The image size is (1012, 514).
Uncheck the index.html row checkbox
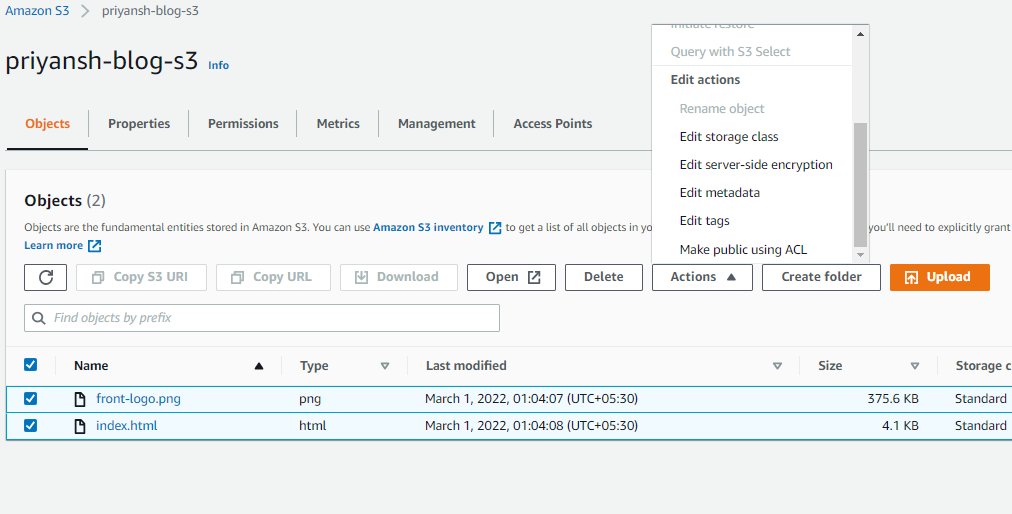30,426
